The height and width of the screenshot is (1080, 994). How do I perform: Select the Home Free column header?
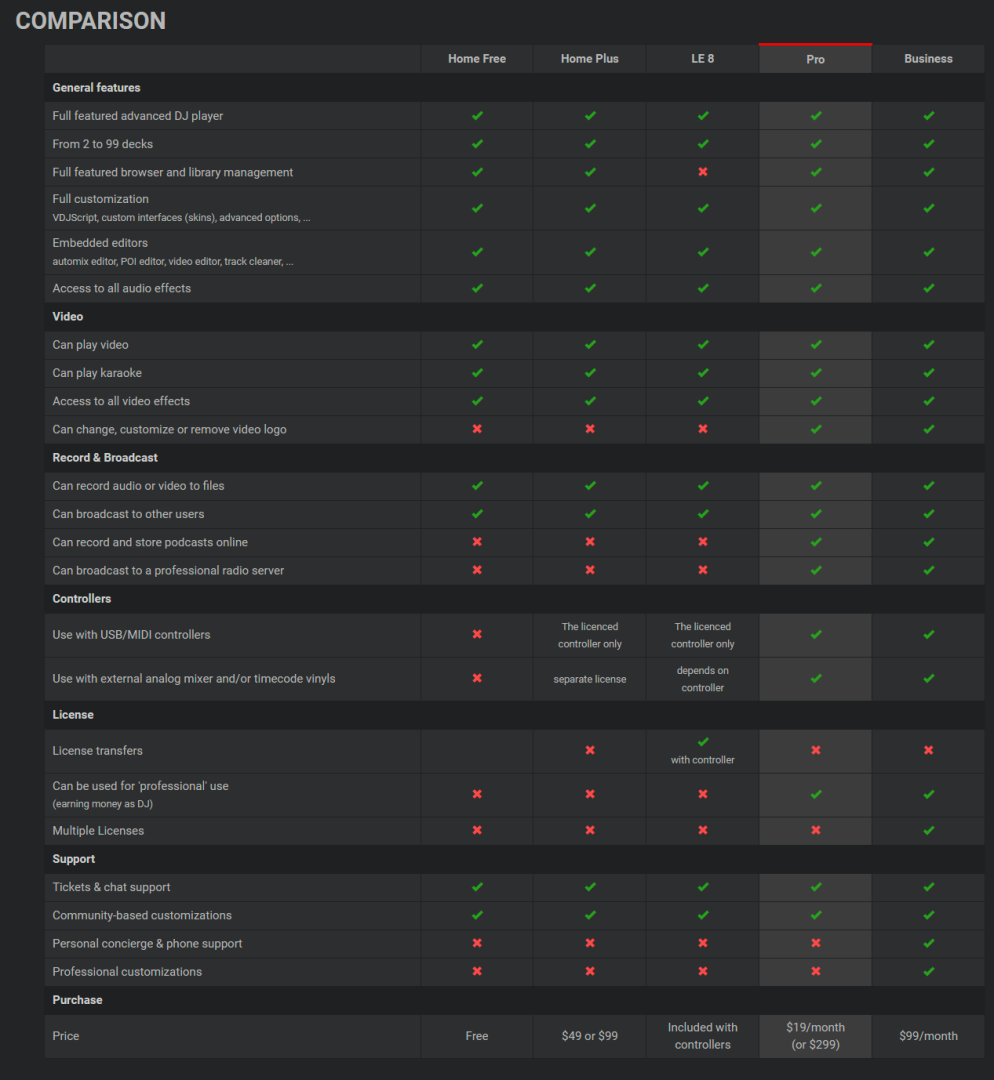[477, 59]
